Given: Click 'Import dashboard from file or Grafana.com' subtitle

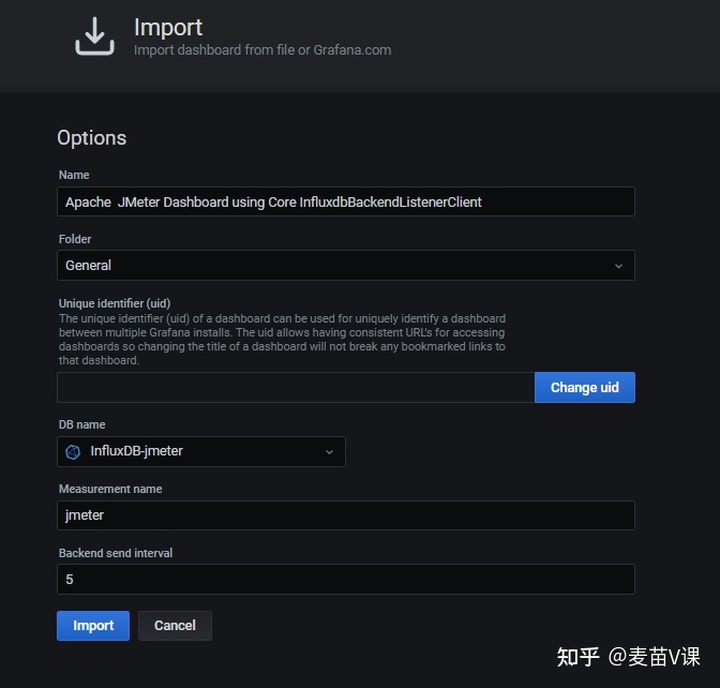Looking at the screenshot, I should [263, 50].
